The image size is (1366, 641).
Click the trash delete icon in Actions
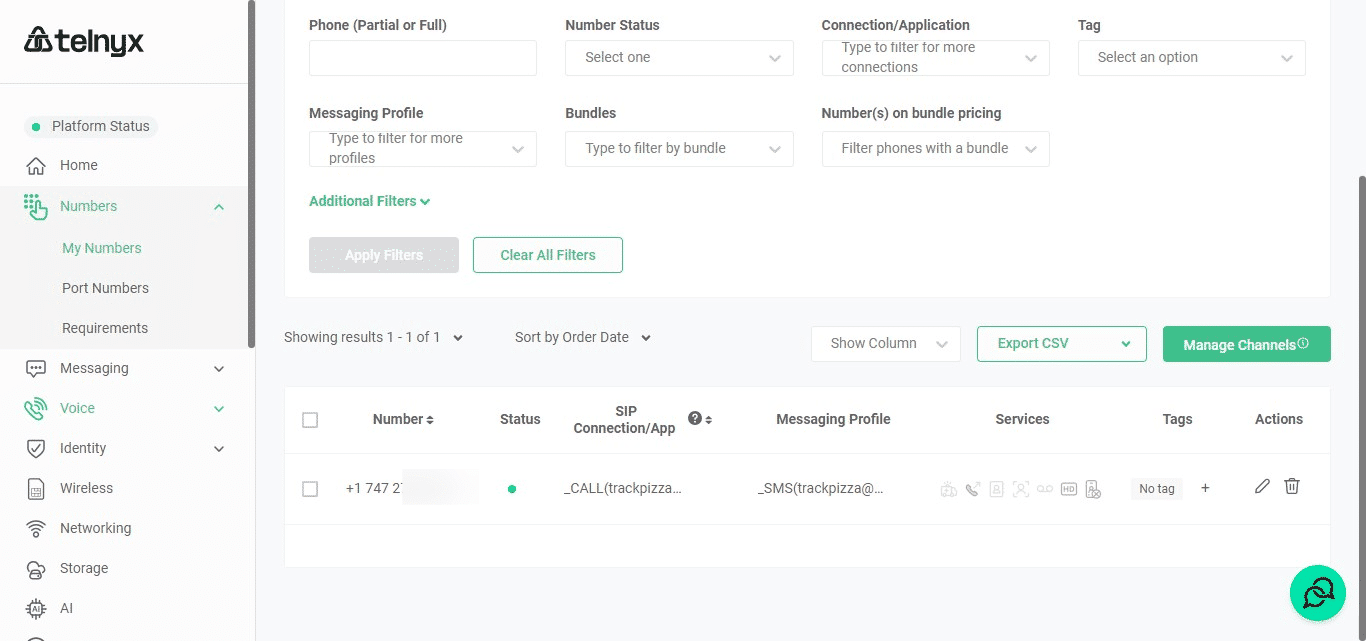[1292, 486]
